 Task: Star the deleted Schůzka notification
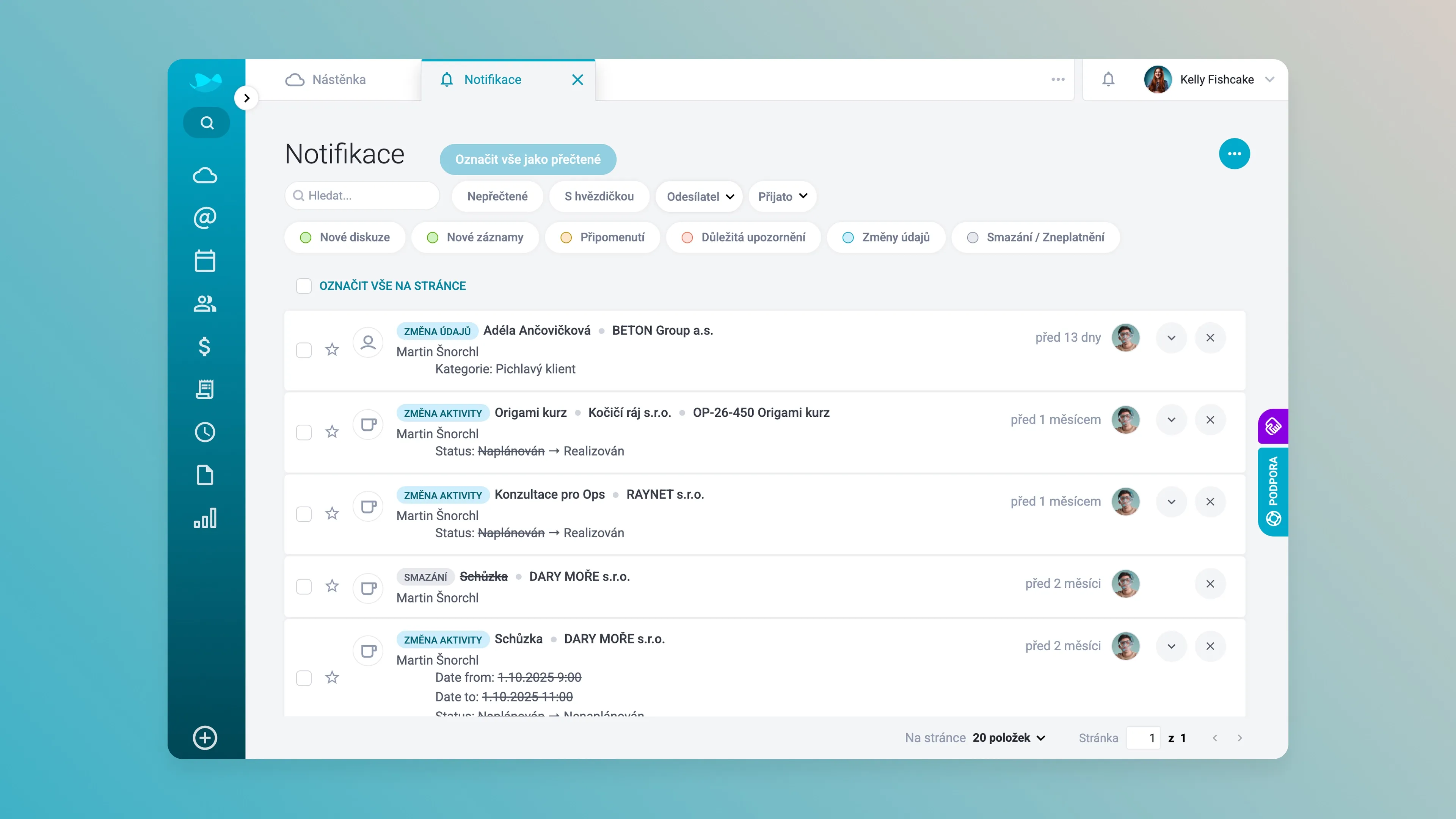(x=332, y=586)
